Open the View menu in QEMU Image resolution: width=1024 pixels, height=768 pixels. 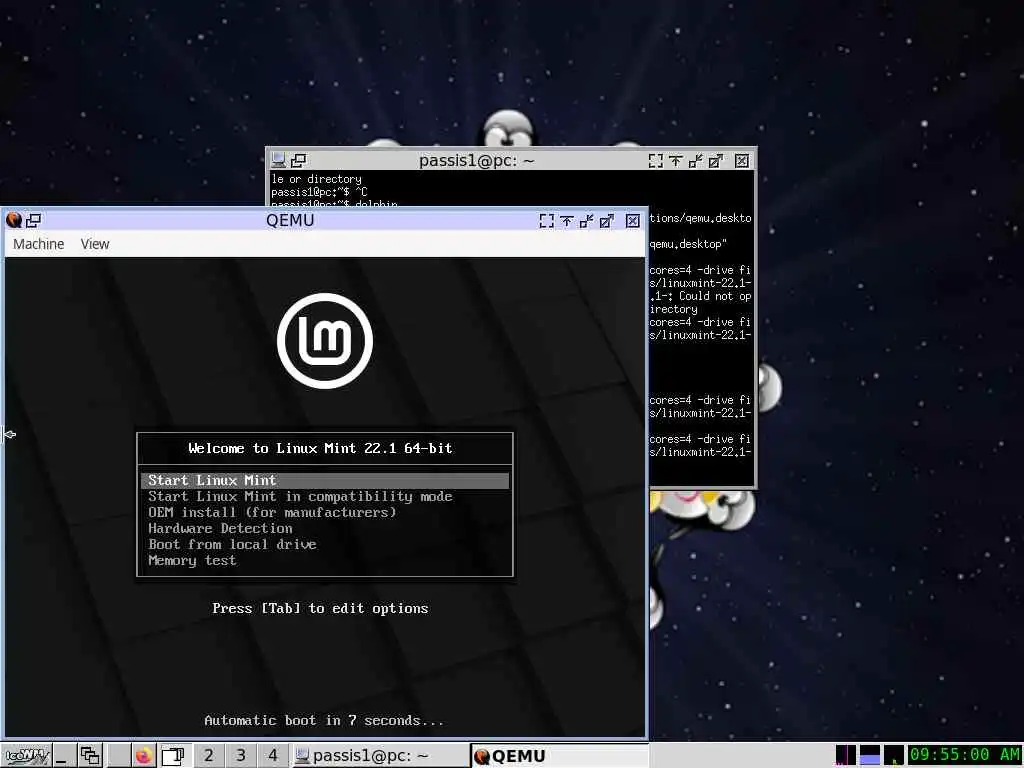(95, 244)
